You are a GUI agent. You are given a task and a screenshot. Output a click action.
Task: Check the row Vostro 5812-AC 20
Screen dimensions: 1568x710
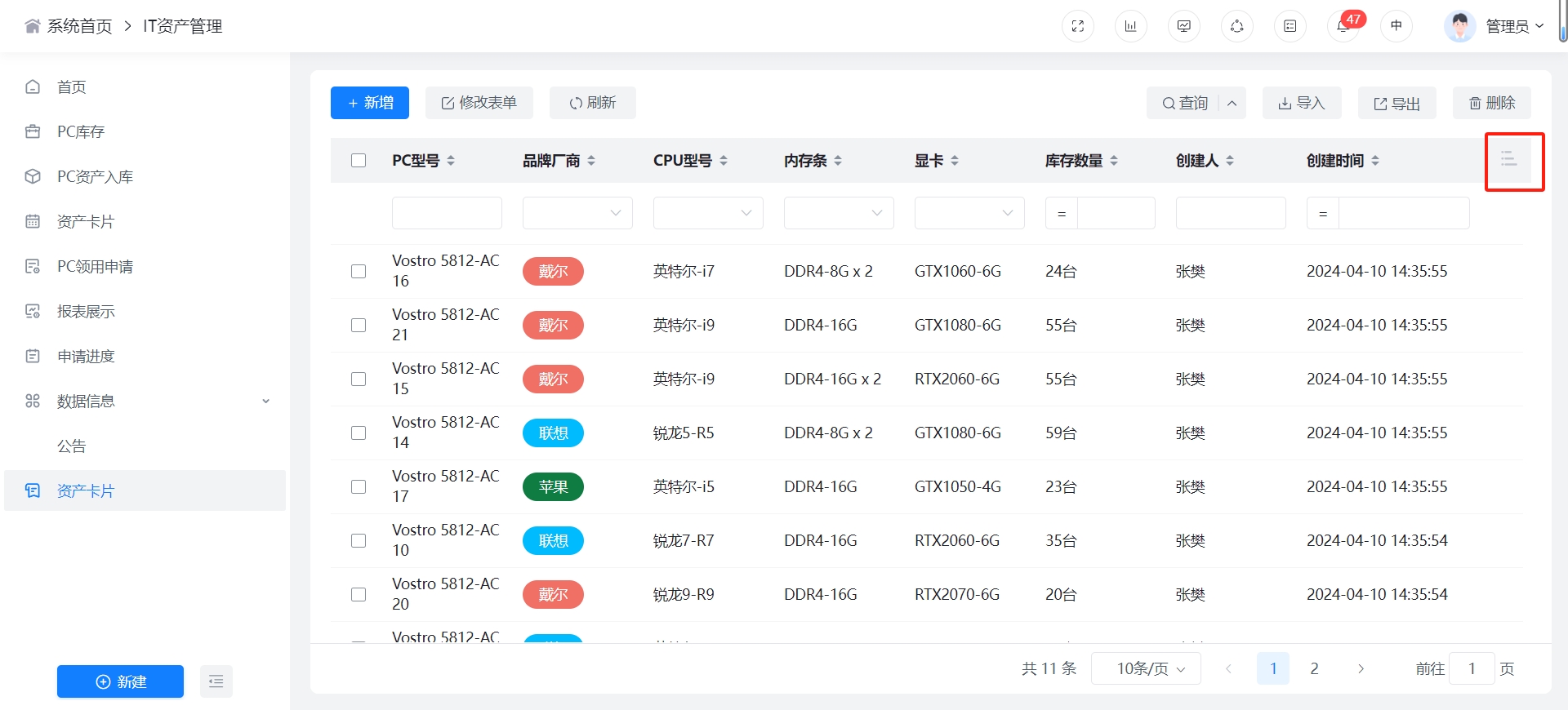(x=359, y=594)
